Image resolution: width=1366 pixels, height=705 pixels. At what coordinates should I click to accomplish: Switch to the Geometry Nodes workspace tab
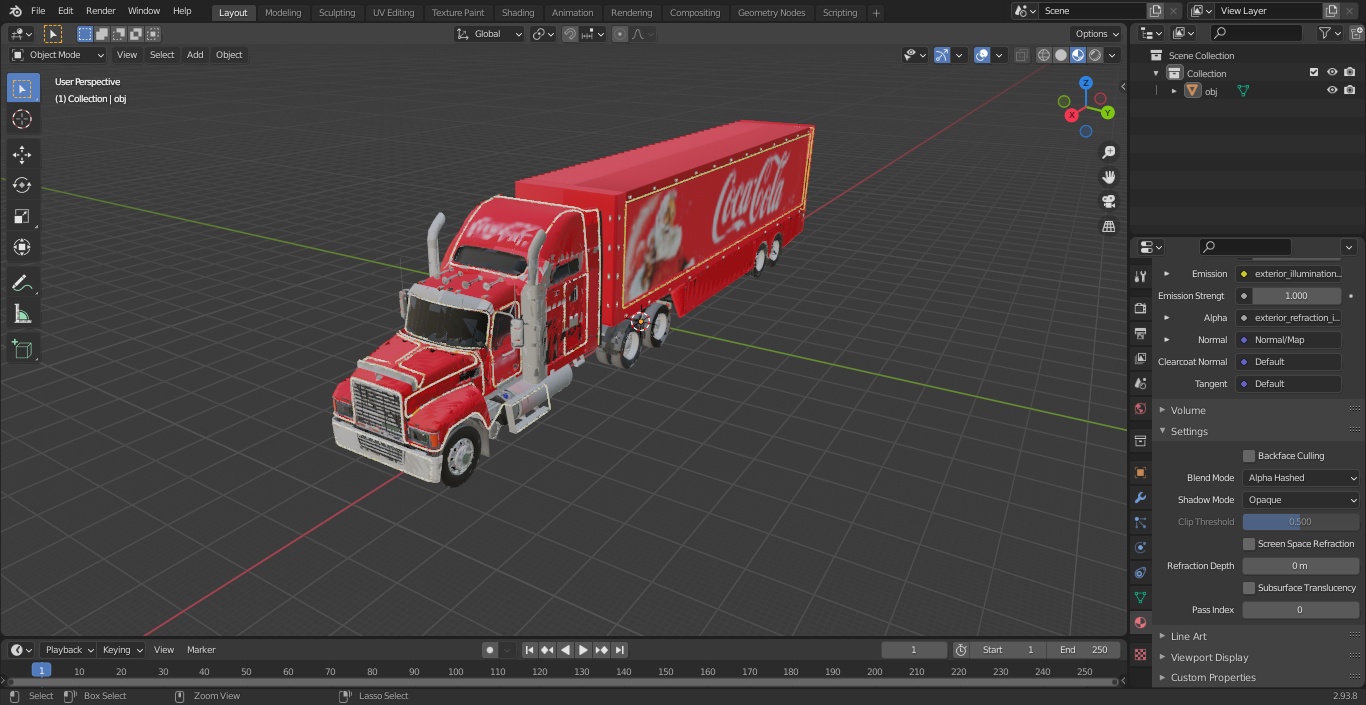pos(771,12)
